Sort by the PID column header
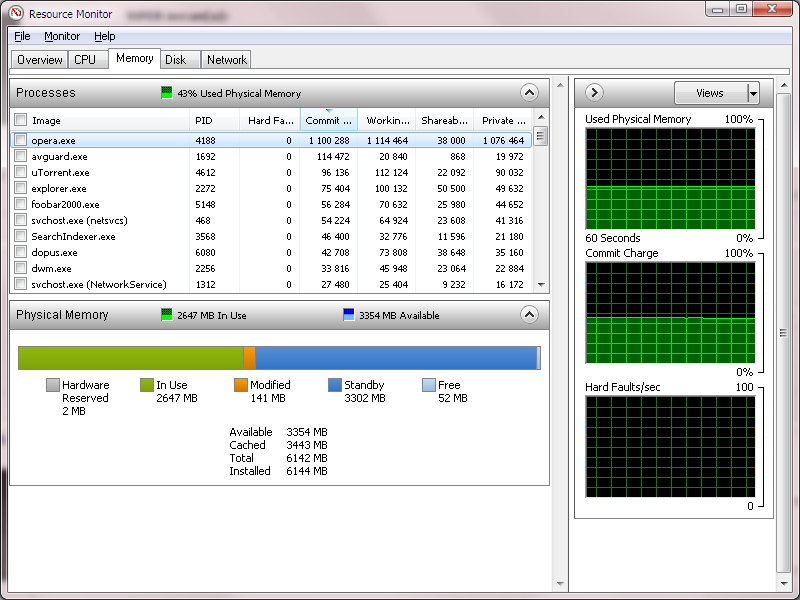 tap(214, 120)
